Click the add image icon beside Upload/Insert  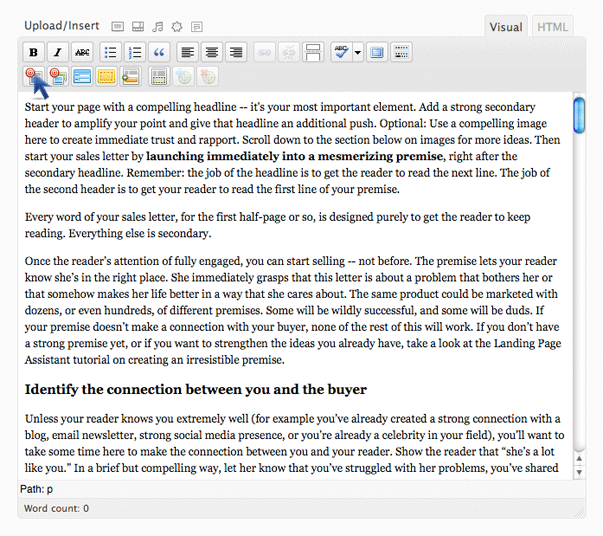coord(118,26)
